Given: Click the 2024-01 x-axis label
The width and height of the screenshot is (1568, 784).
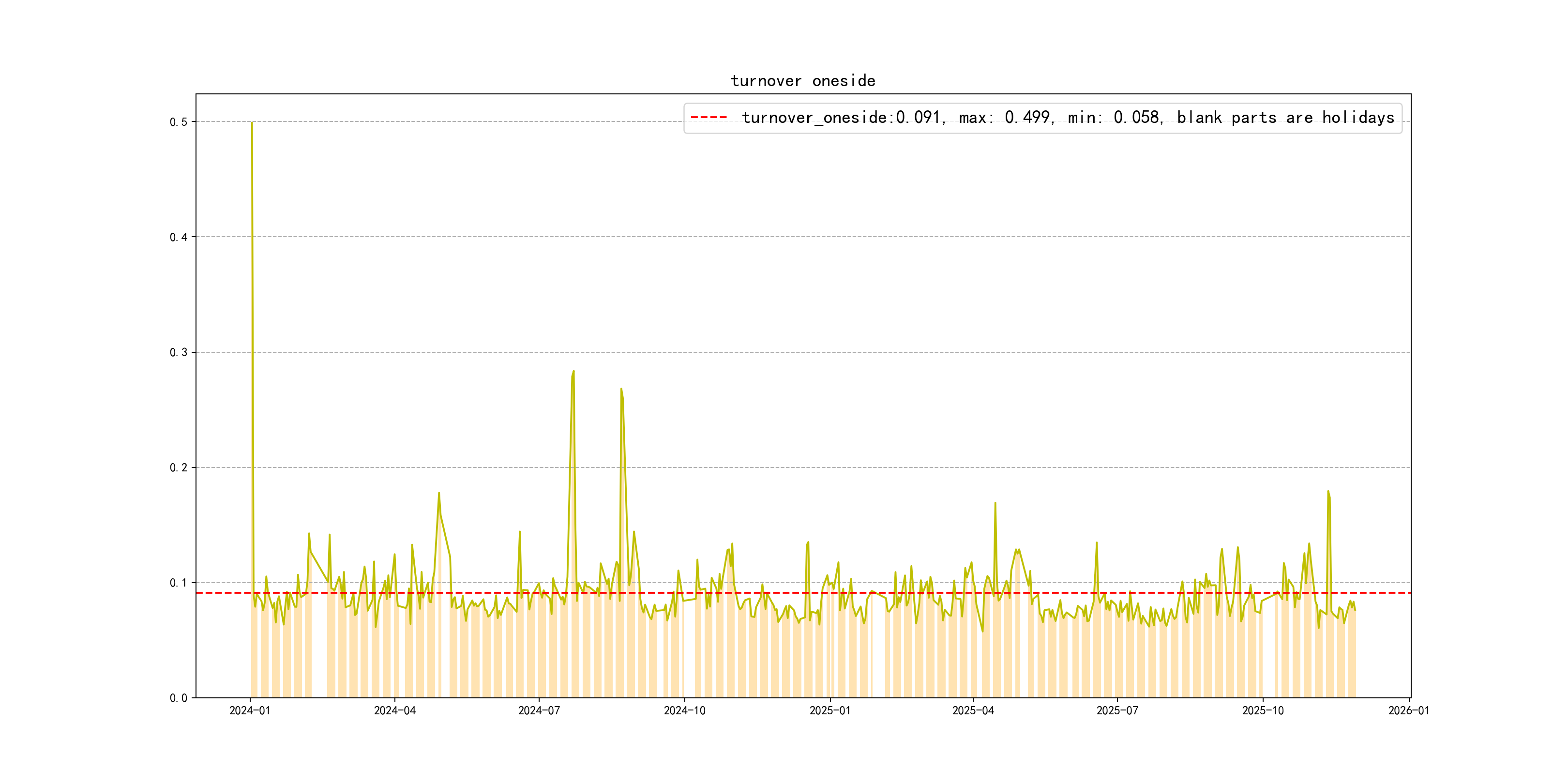Looking at the screenshot, I should click(x=250, y=711).
